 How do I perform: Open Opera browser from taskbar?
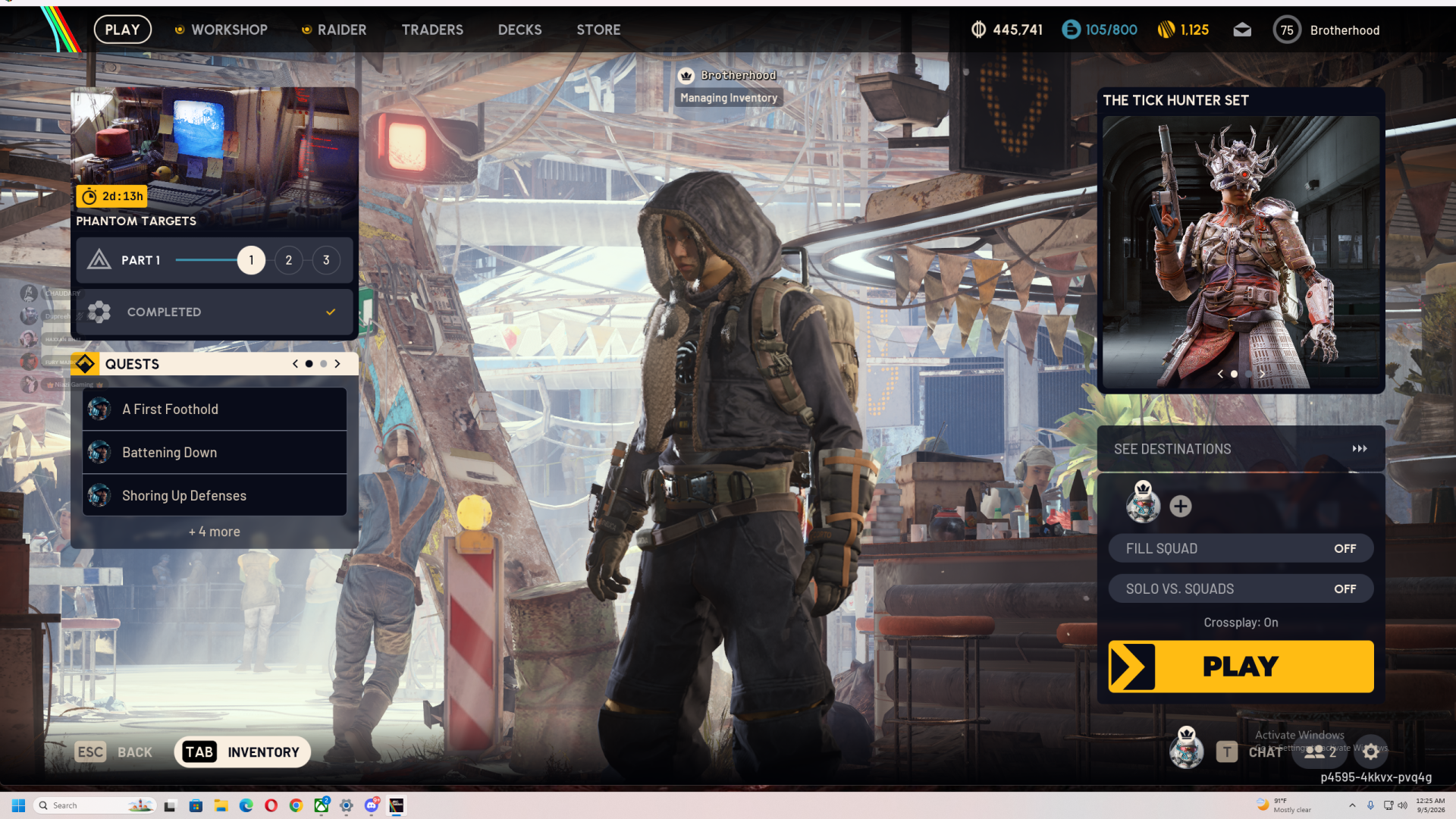point(271,805)
